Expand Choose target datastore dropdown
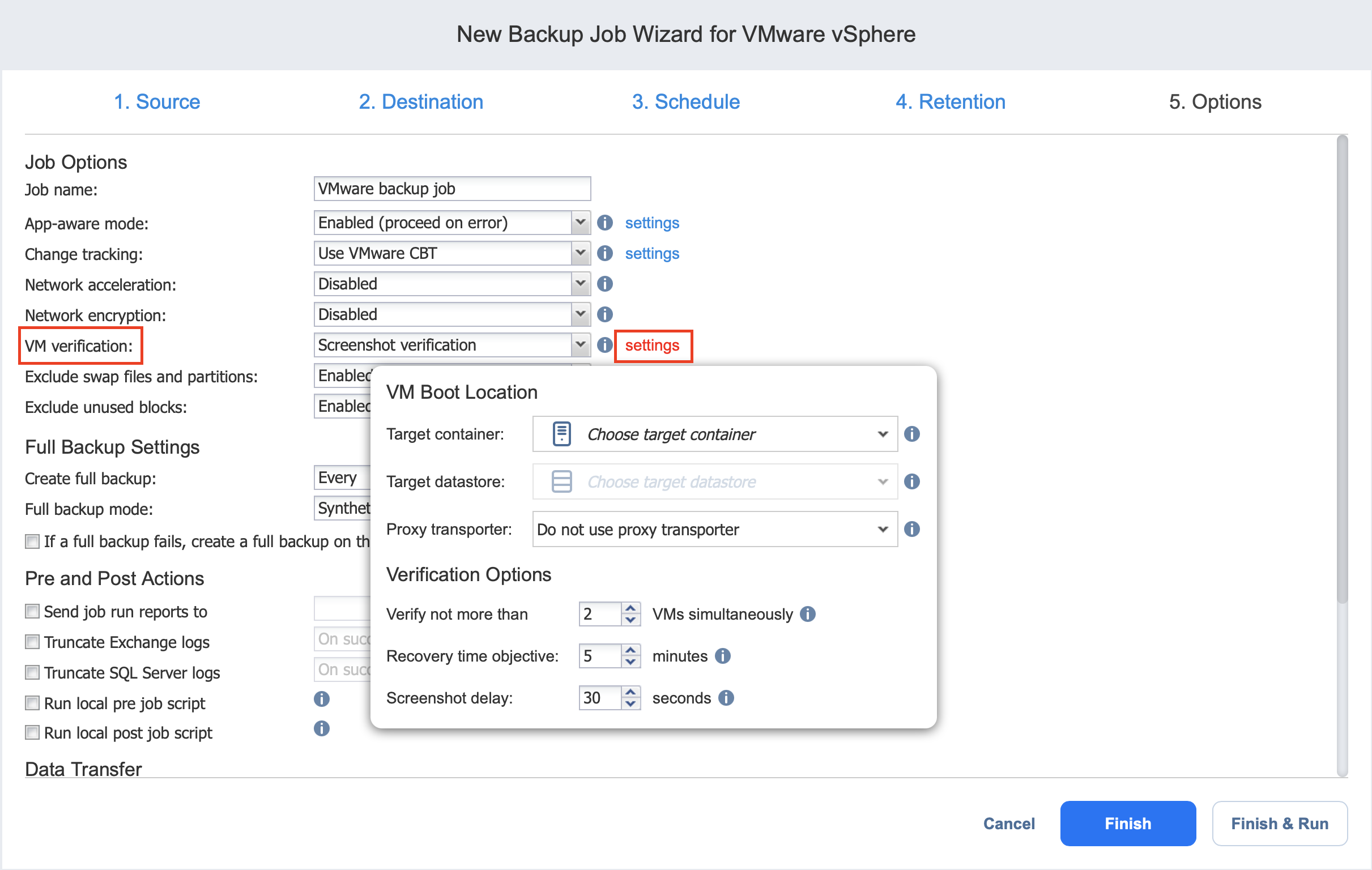The height and width of the screenshot is (870, 1372). pyautogui.click(x=715, y=482)
